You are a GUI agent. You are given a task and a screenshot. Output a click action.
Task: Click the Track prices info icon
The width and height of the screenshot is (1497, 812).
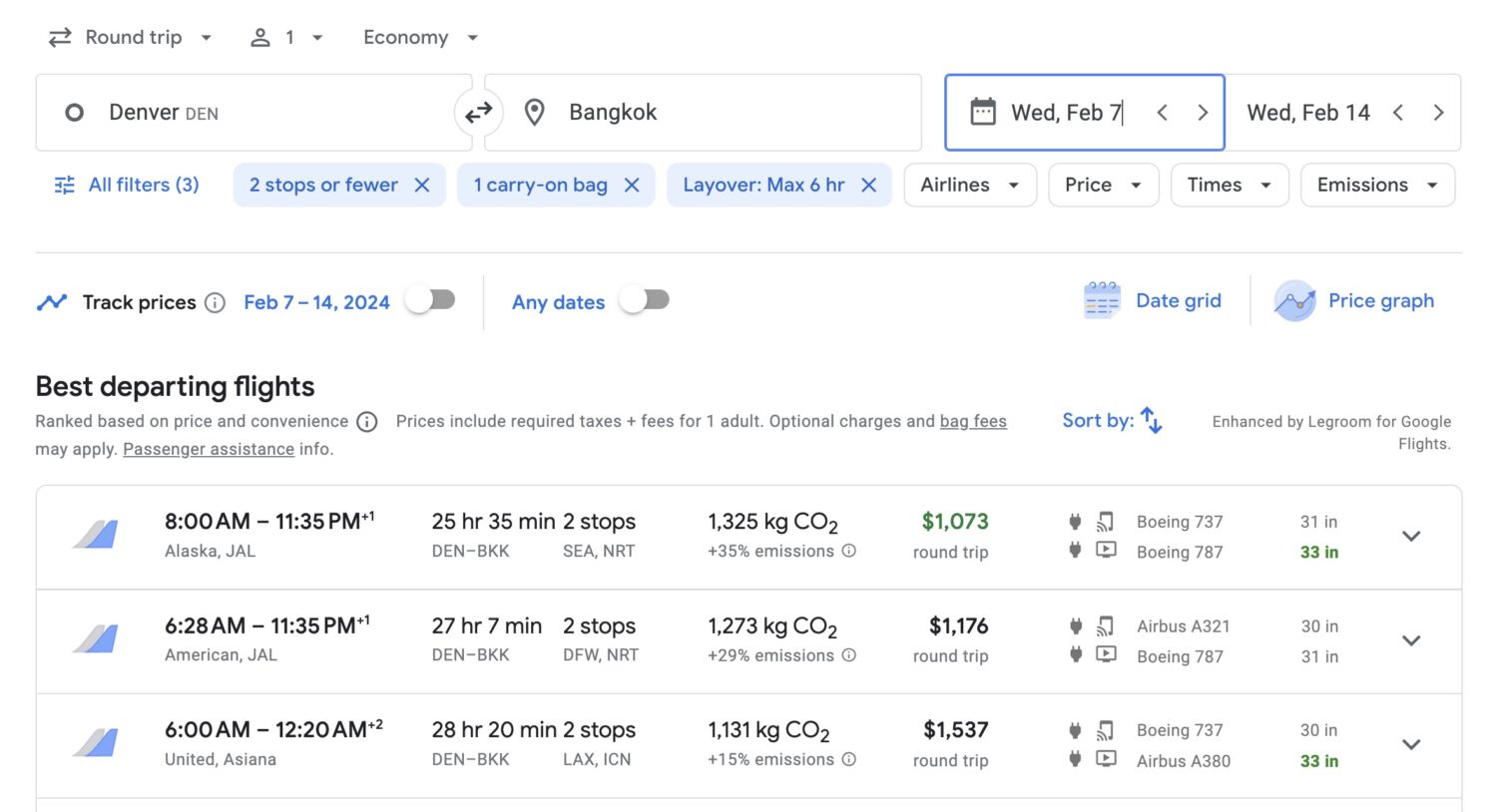coord(215,302)
